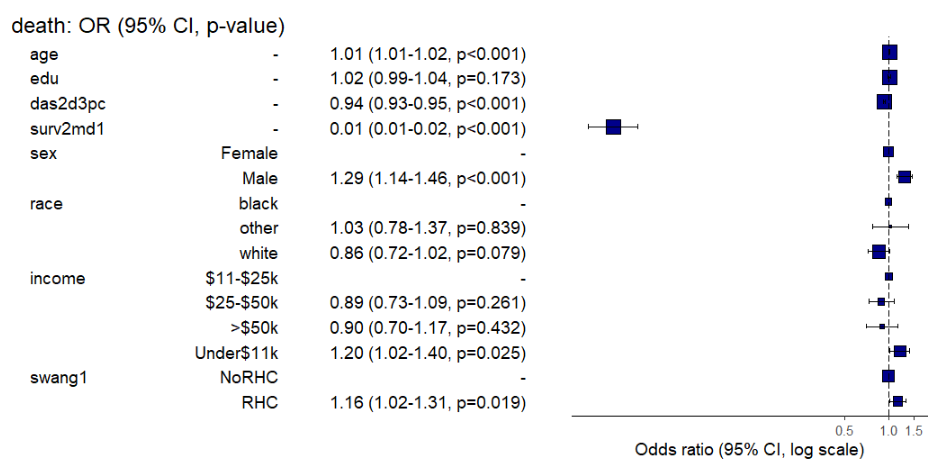Click the white race odds ratio marker
Viewport: 932px width, 463px height.
click(x=879, y=252)
